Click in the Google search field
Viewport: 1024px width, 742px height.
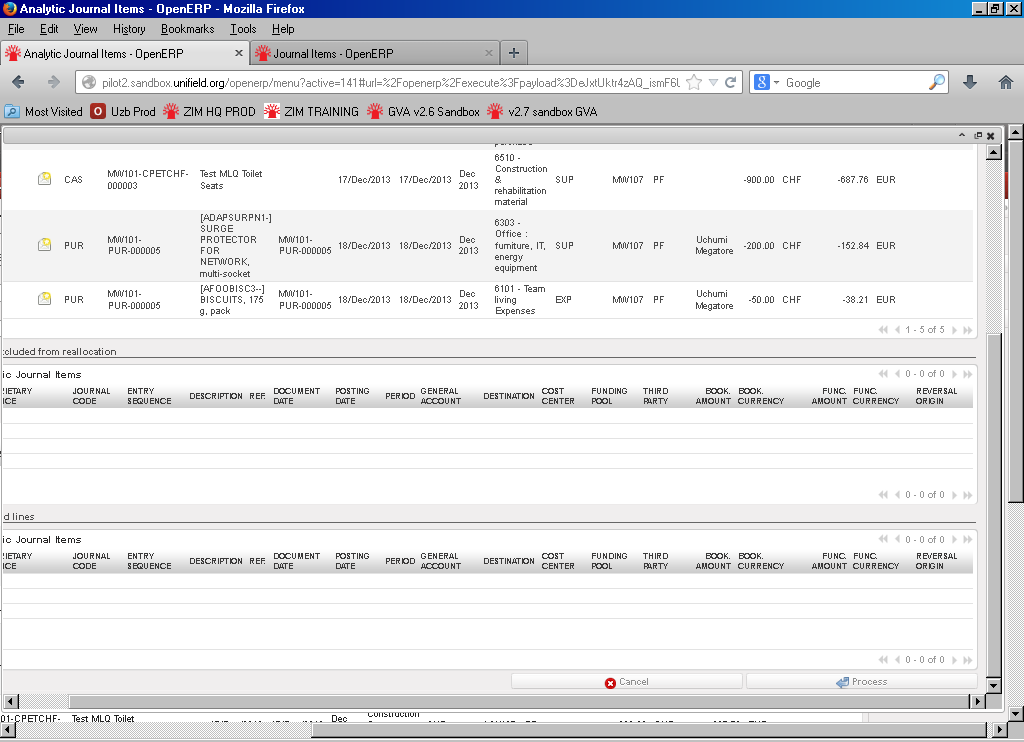click(855, 83)
